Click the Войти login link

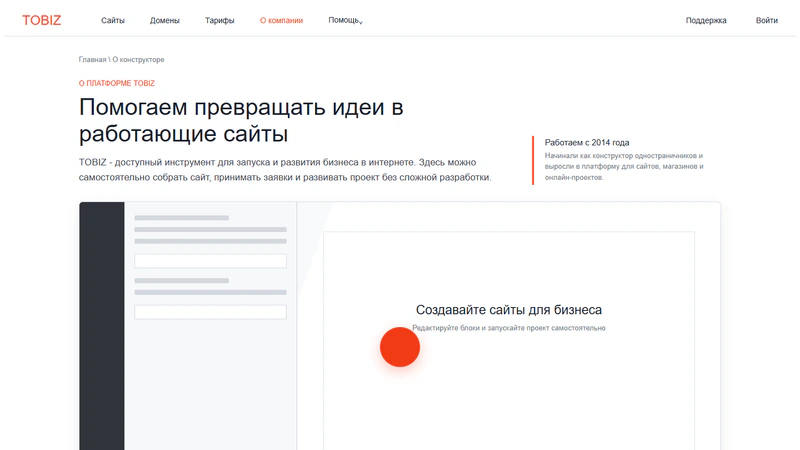click(766, 20)
